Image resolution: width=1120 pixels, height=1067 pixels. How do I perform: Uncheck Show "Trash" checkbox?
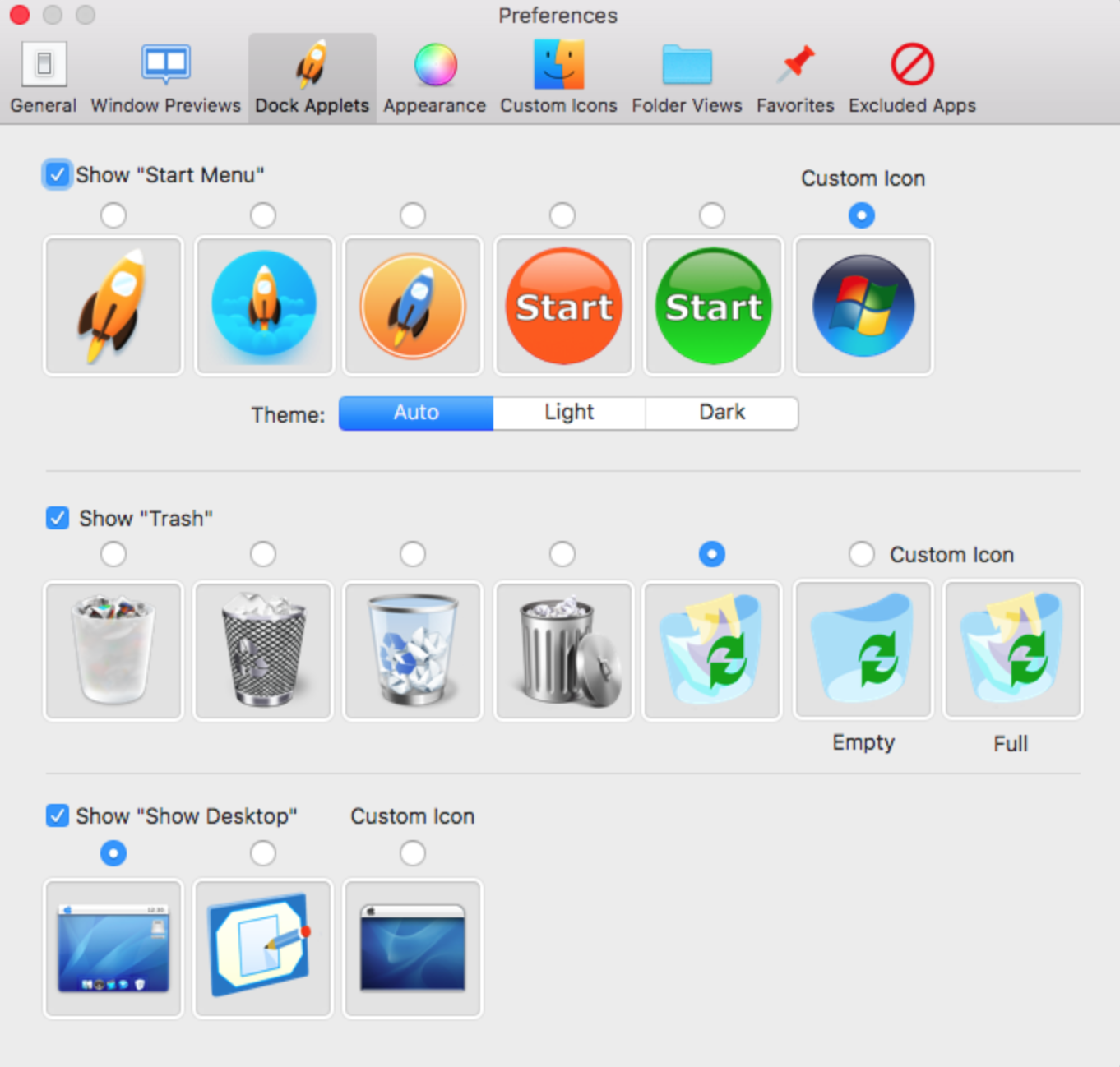[58, 518]
